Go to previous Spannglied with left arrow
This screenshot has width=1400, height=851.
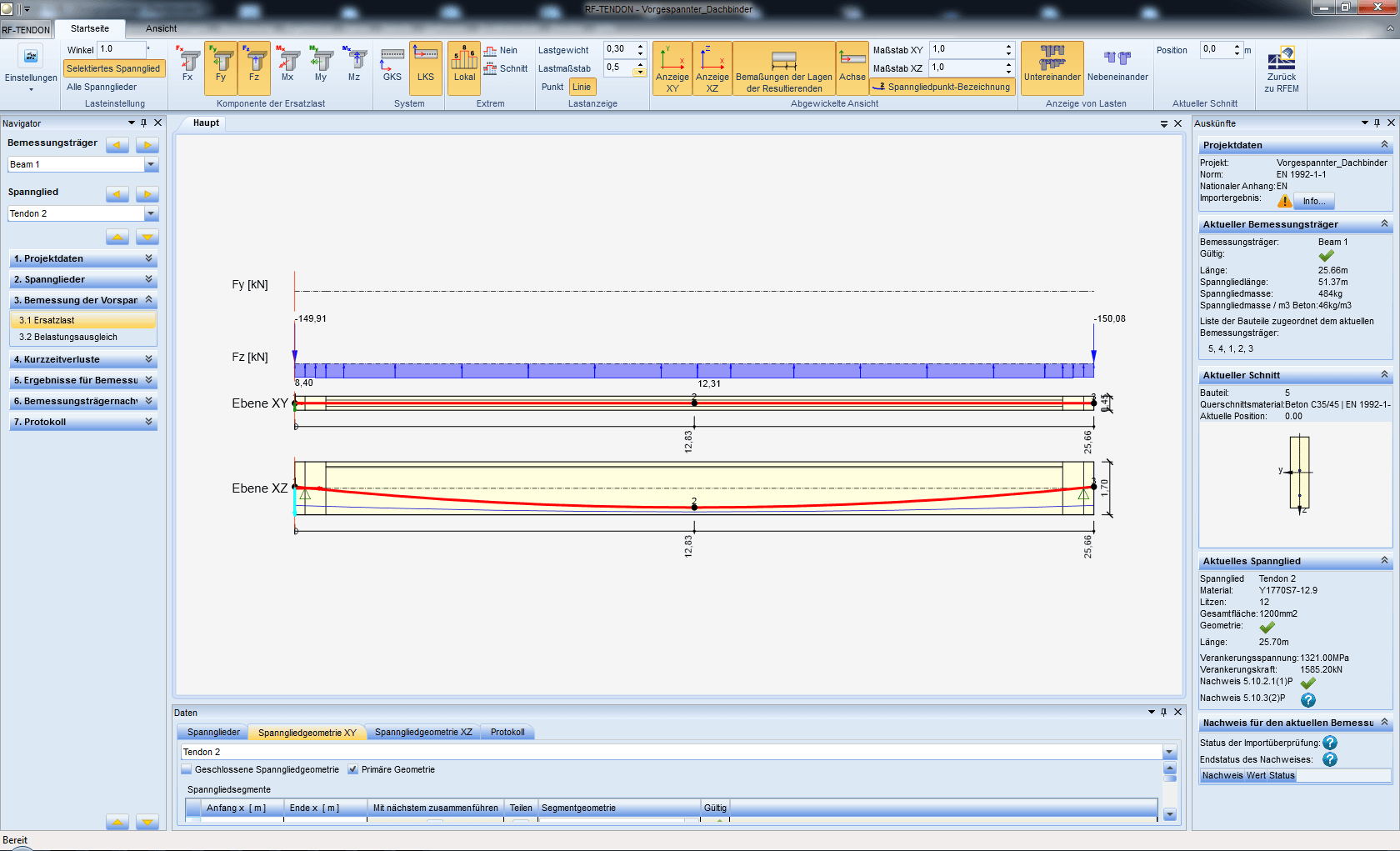[117, 194]
